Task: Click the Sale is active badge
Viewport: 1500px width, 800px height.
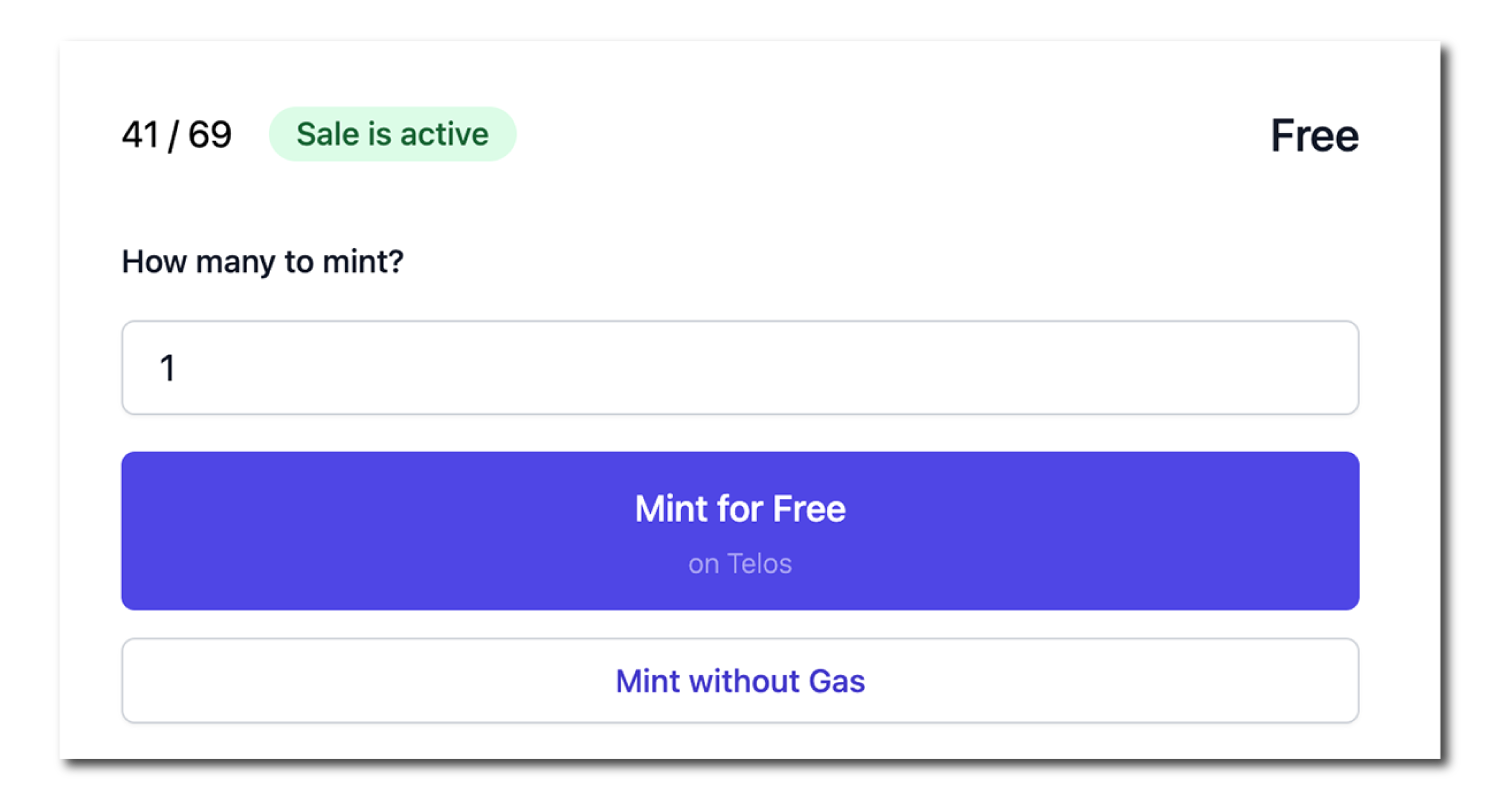Action: (392, 134)
